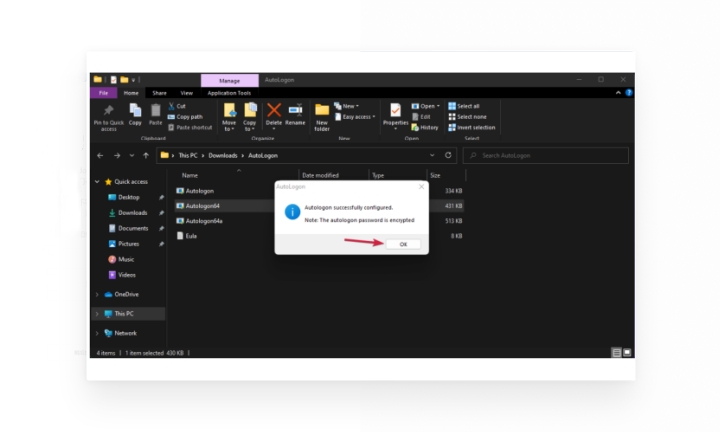Screen dimensions: 720x432
Task: Open the Move to menu
Action: (229, 117)
